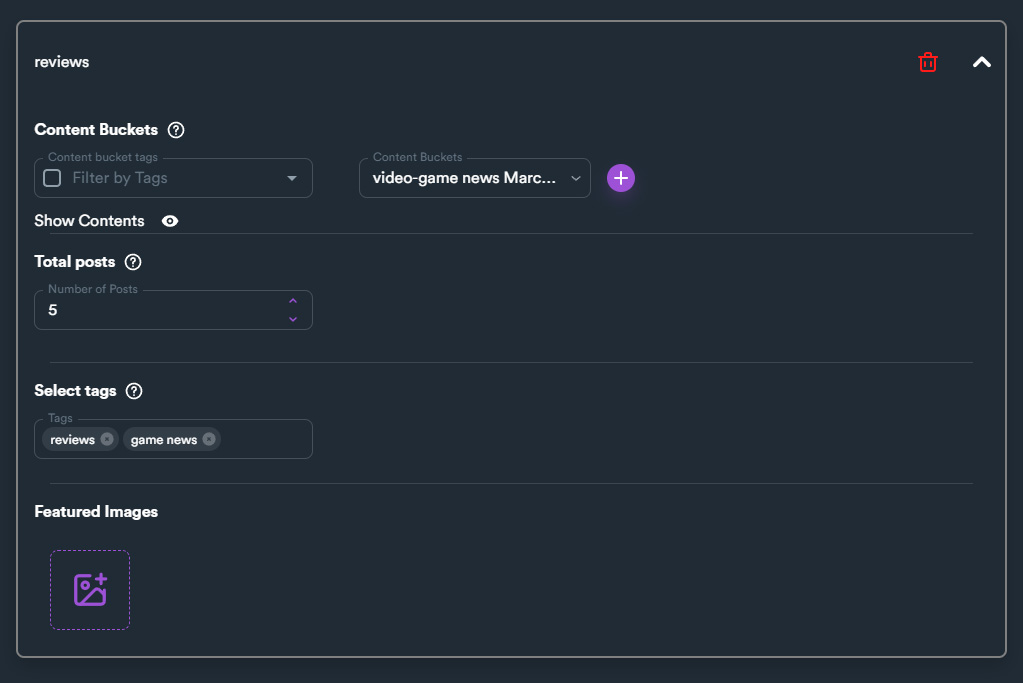The image size is (1023, 683).
Task: Click the Show Contents label
Action: (x=89, y=221)
